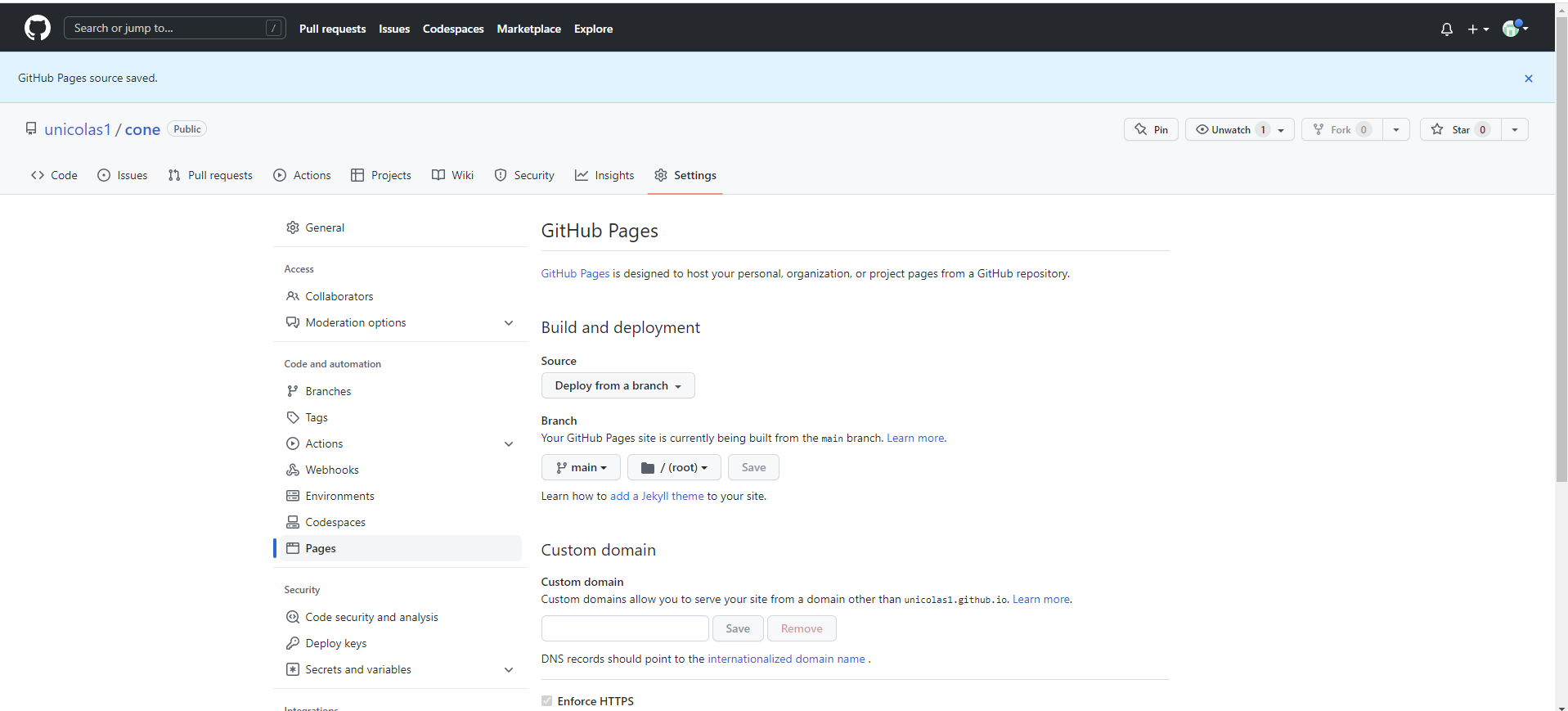Viewport: 1568px width, 711px height.
Task: Open Codespaces in the top navigation
Action: [x=453, y=29]
